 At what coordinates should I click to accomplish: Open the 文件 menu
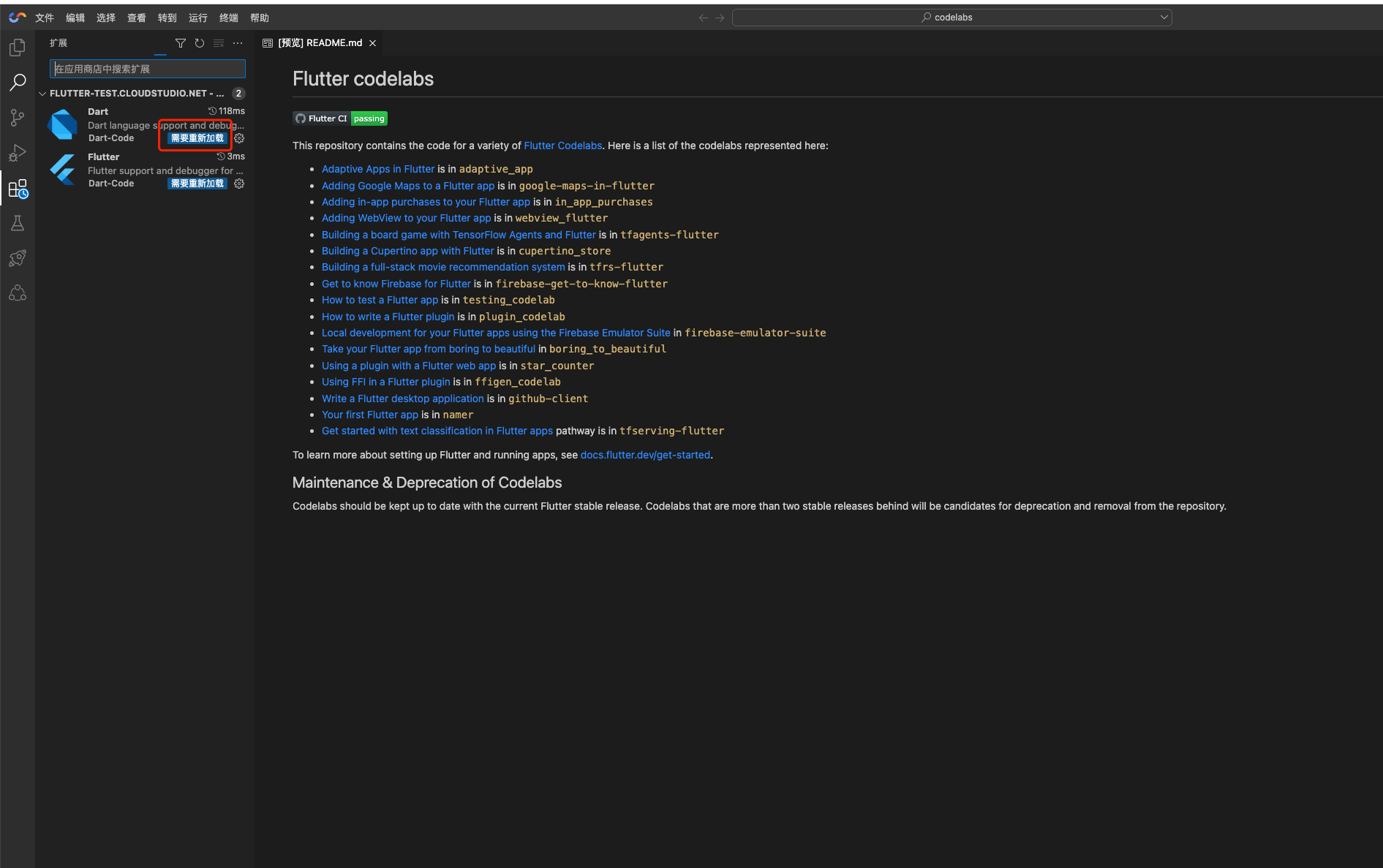[45, 18]
